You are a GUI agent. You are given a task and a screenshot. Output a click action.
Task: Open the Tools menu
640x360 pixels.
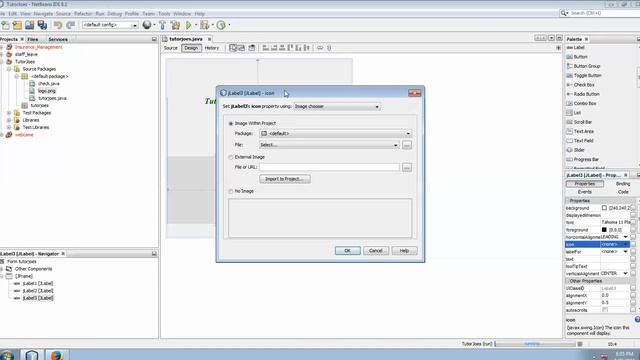click(164, 13)
